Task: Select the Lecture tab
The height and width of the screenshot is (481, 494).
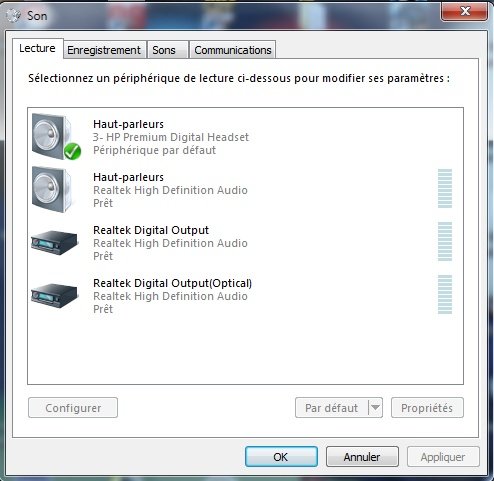Action: point(37,48)
